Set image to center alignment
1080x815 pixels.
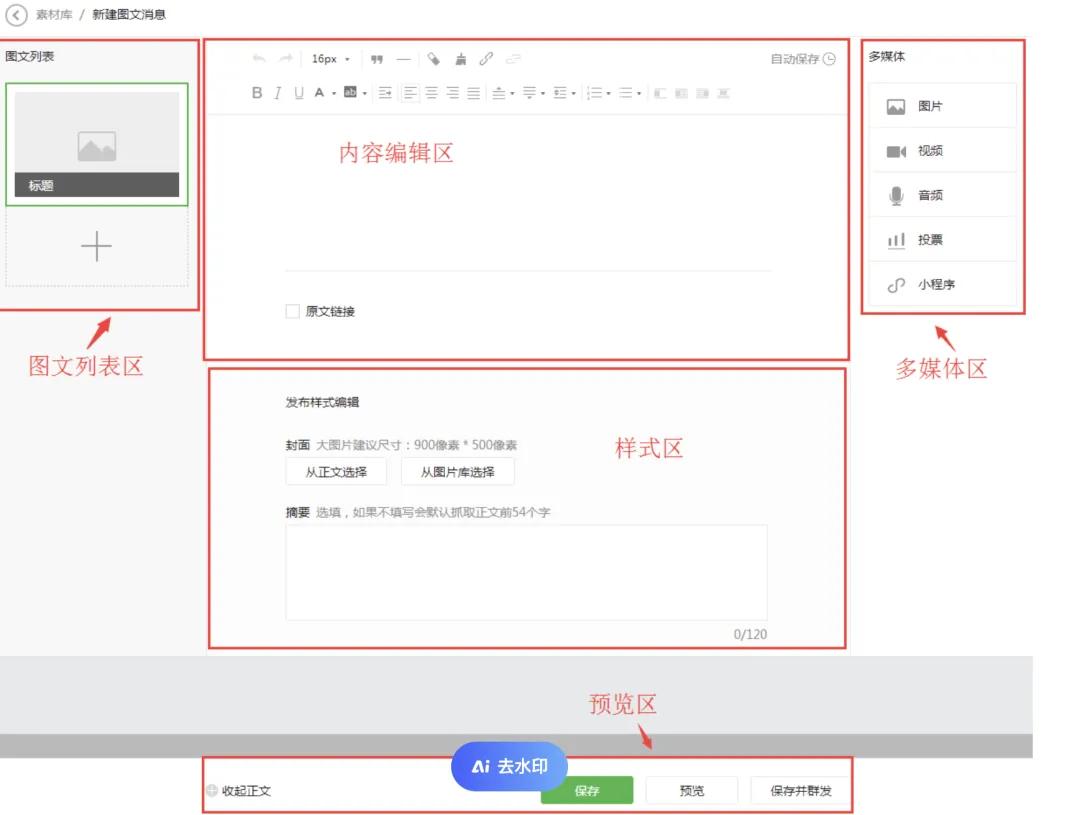[723, 93]
